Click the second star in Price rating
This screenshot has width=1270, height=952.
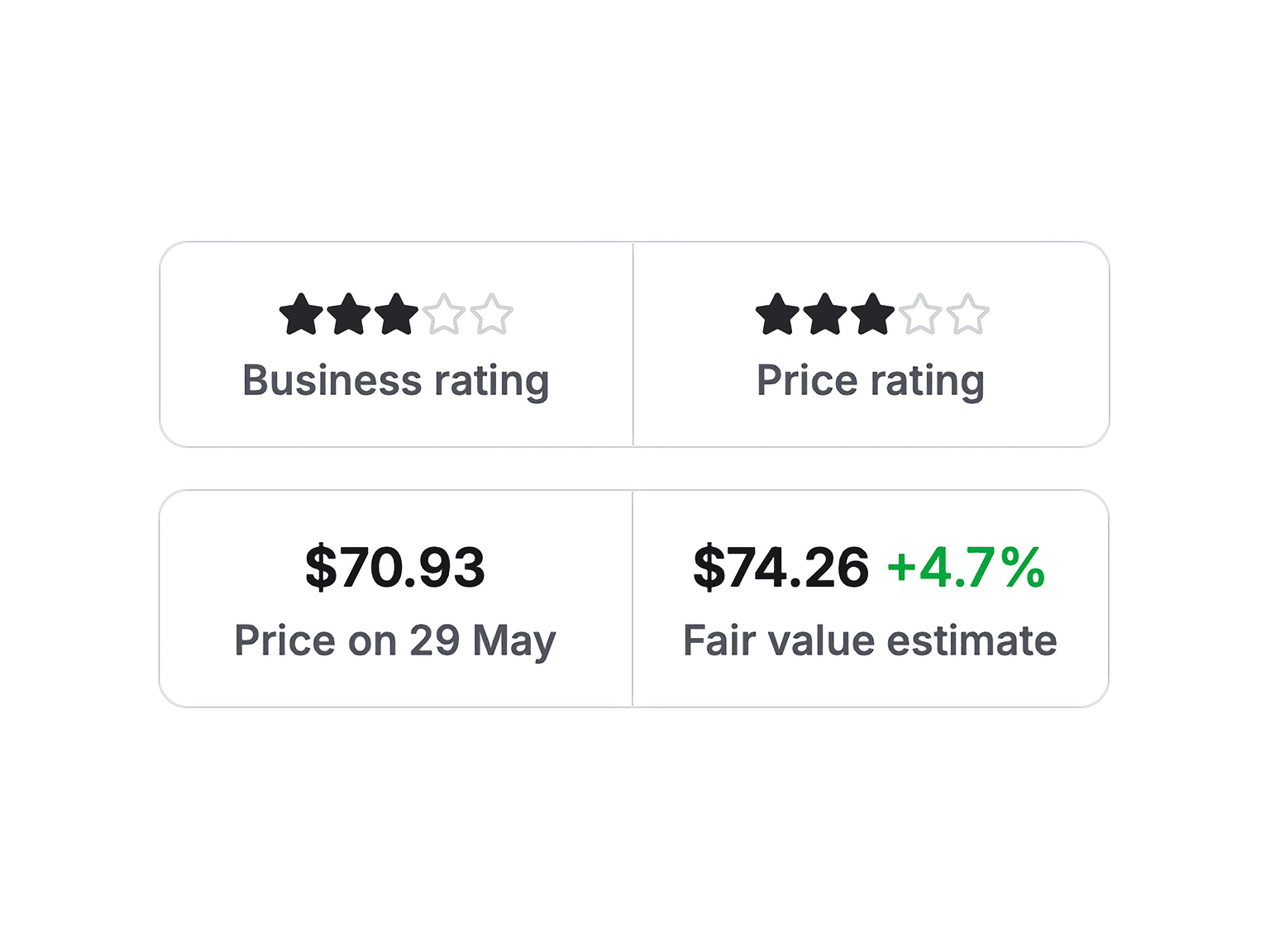click(x=825, y=315)
